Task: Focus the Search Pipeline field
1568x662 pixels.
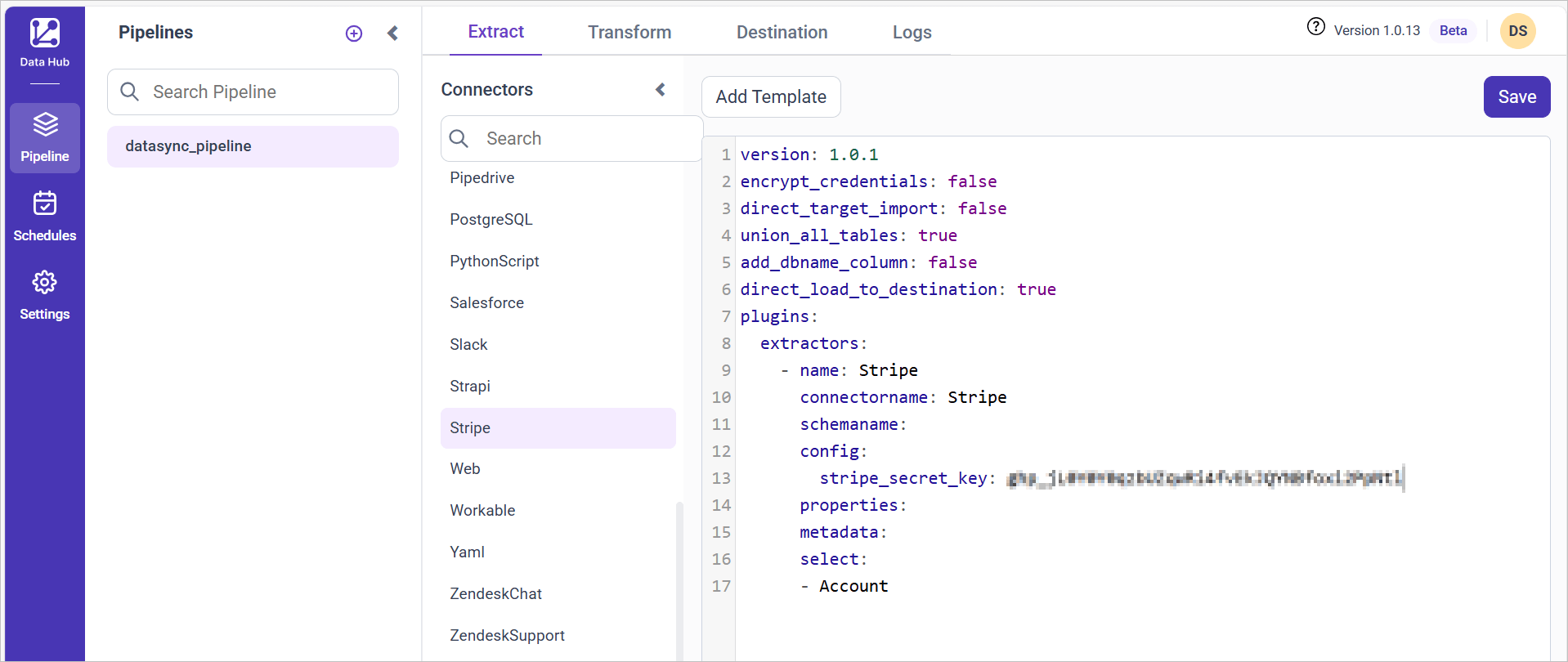Action: [253, 92]
